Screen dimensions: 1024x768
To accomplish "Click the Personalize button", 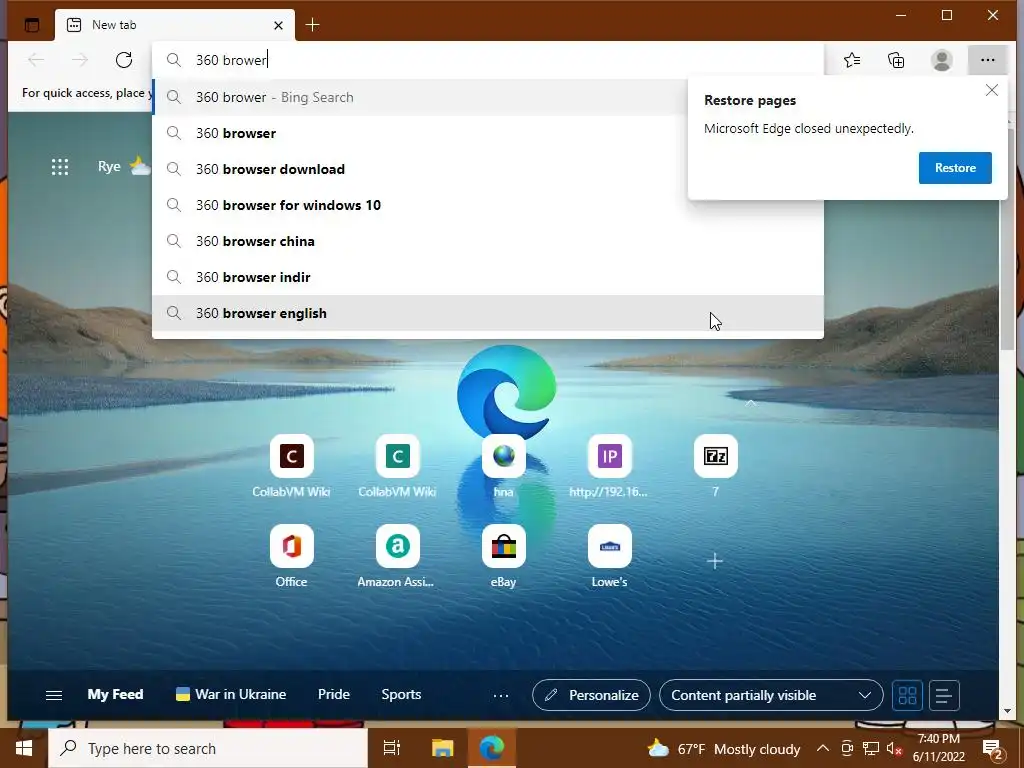I will (591, 696).
